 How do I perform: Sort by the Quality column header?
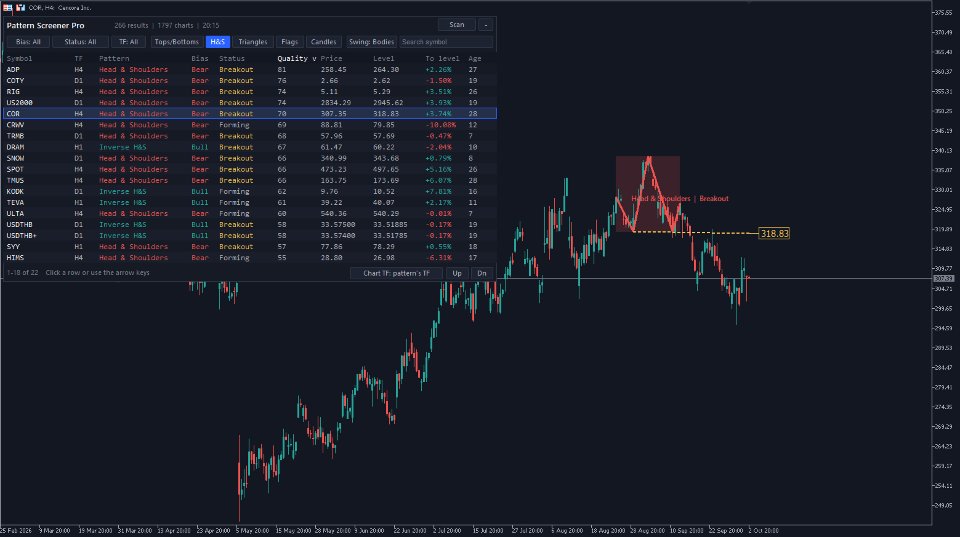tap(296, 59)
